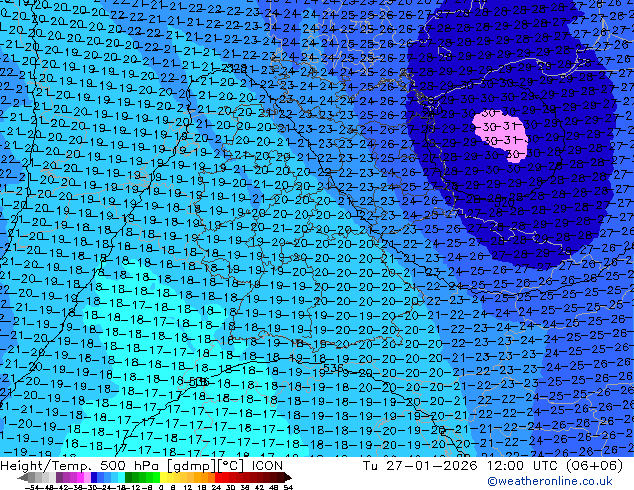Click the yellow 0 degree swatch in legend
Viewport: 634px width, 490px height.
(164, 478)
